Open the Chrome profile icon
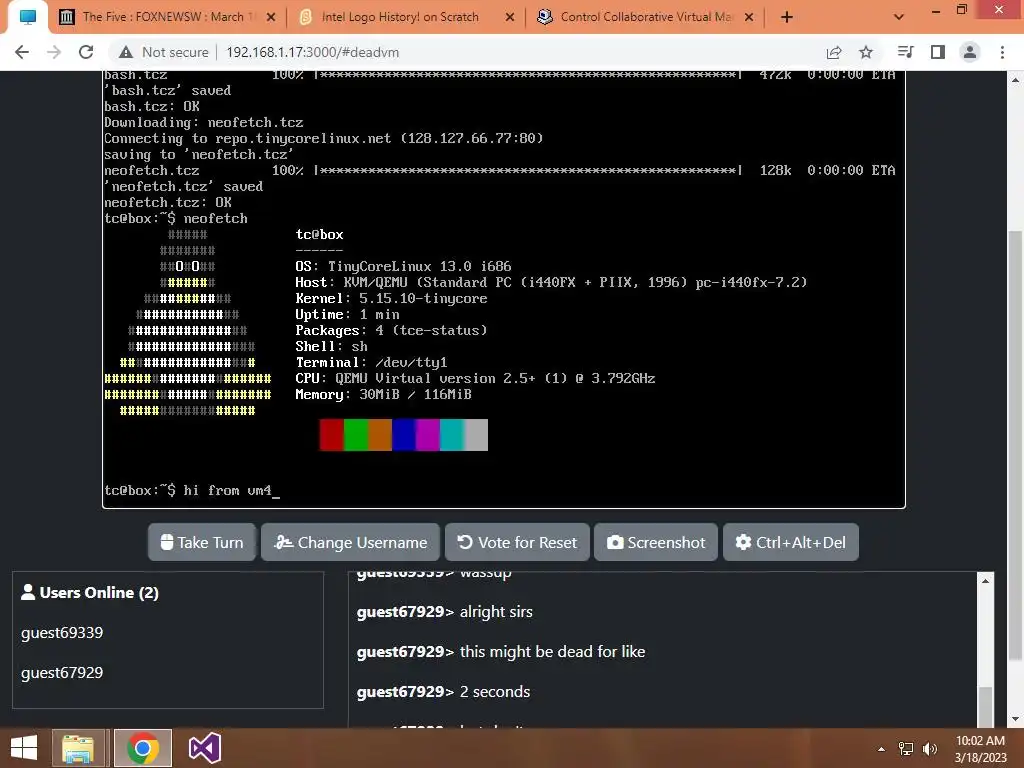1024x768 pixels. [970, 52]
